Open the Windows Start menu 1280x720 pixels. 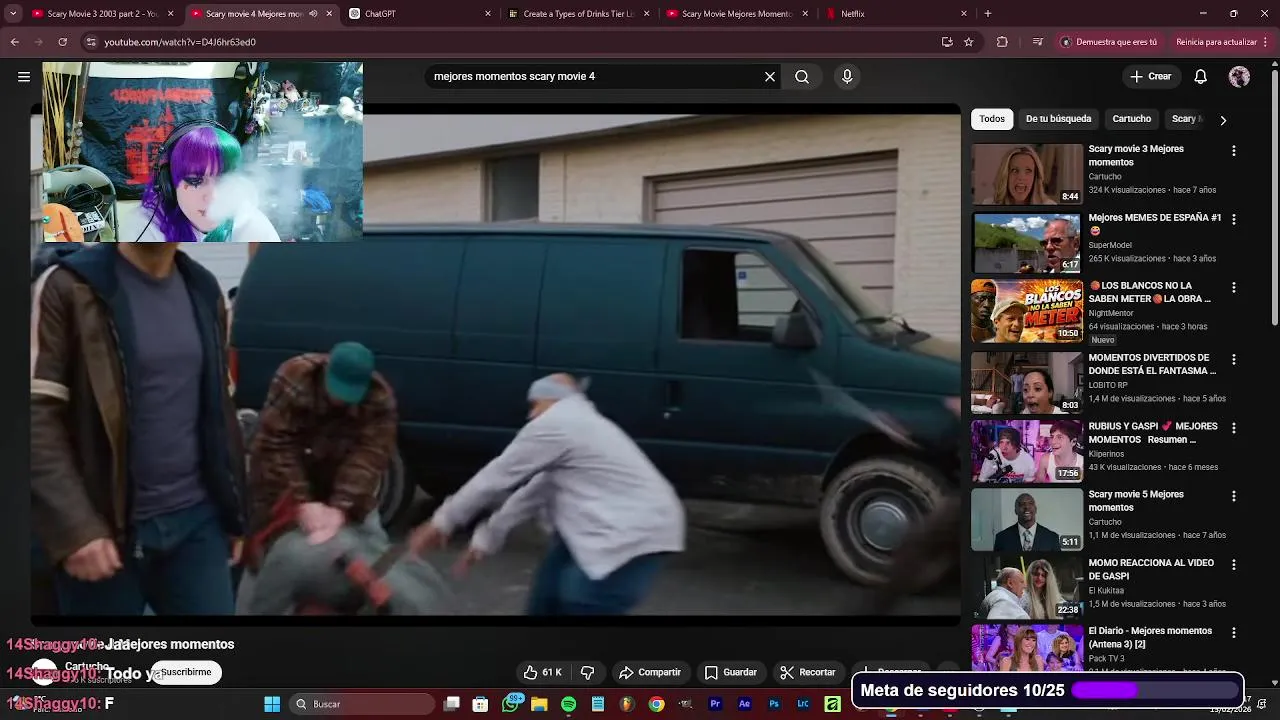(272, 704)
